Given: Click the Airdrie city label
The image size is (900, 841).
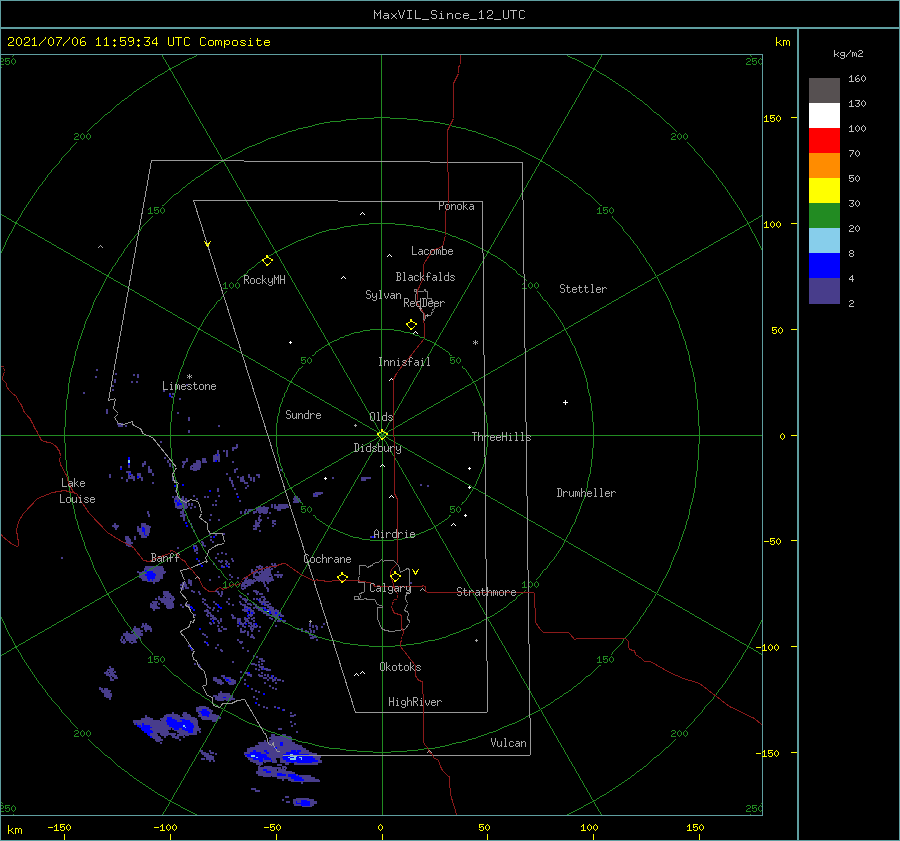Looking at the screenshot, I should 394,534.
